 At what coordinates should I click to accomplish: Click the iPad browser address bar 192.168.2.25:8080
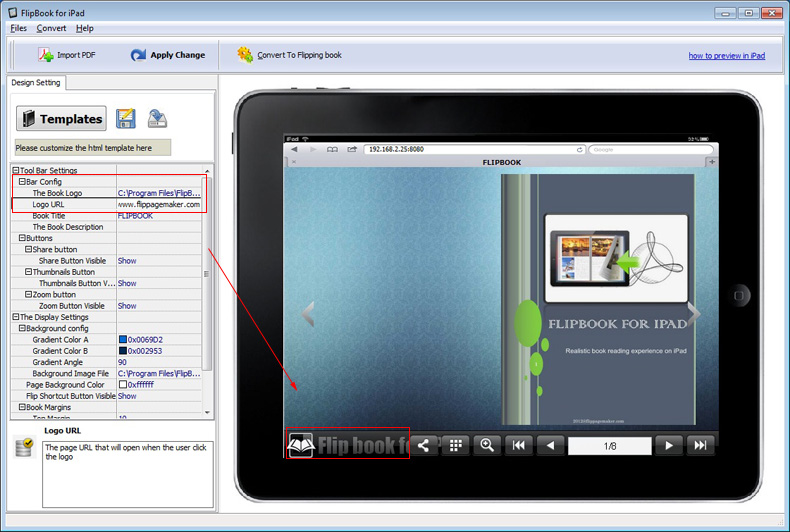coord(475,150)
